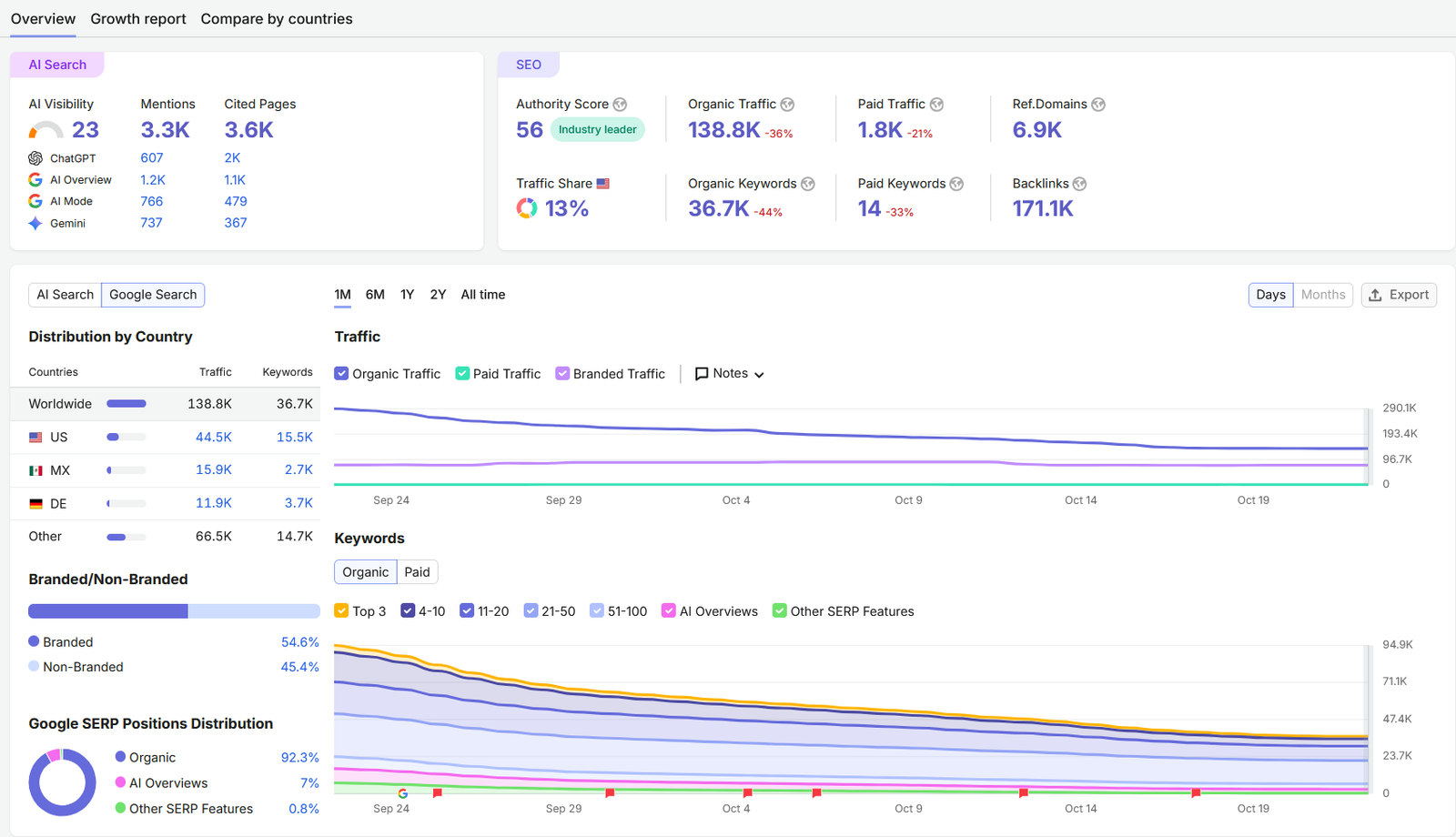
Task: Click the Gemini sparkle icon
Action: pos(35,223)
